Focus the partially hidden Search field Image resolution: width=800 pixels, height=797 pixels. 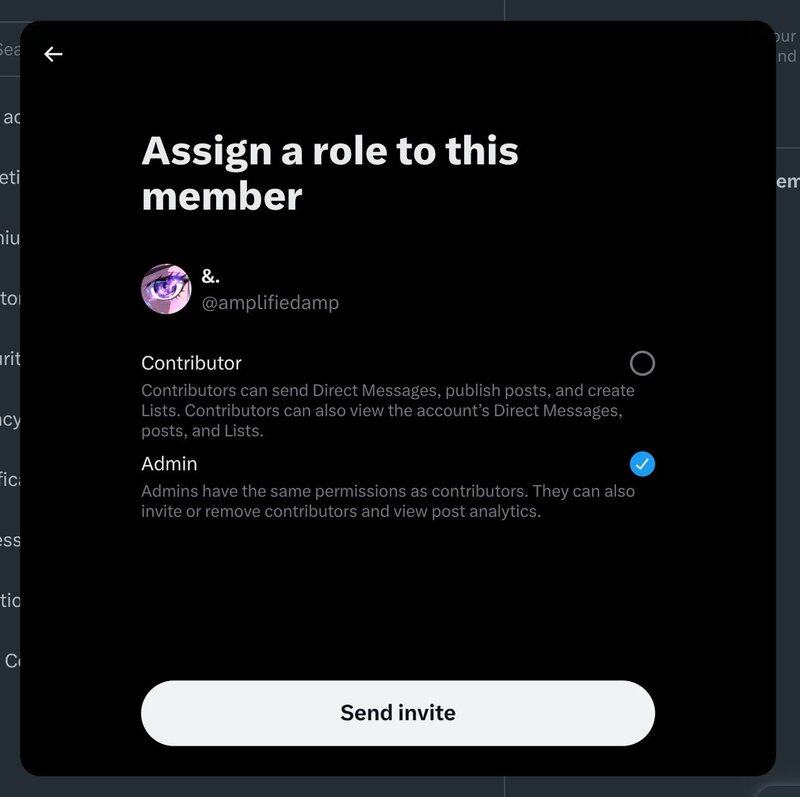coord(9,49)
